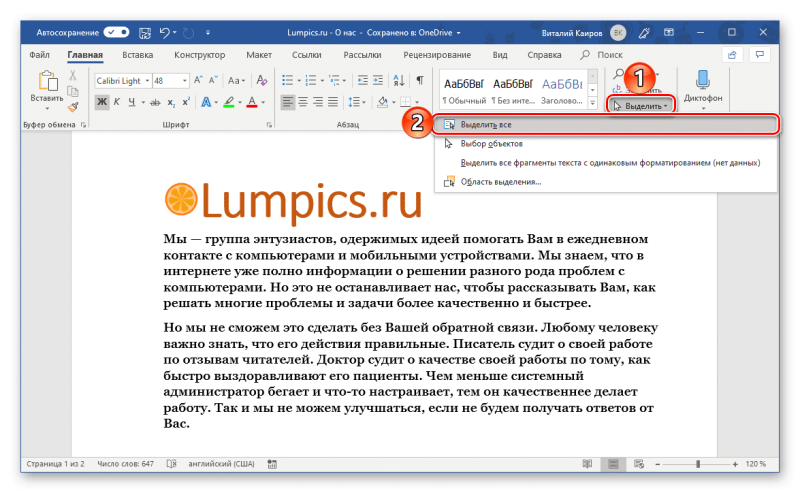The image size is (800, 493).
Task: Switch to the Макет tab
Action: 259,55
